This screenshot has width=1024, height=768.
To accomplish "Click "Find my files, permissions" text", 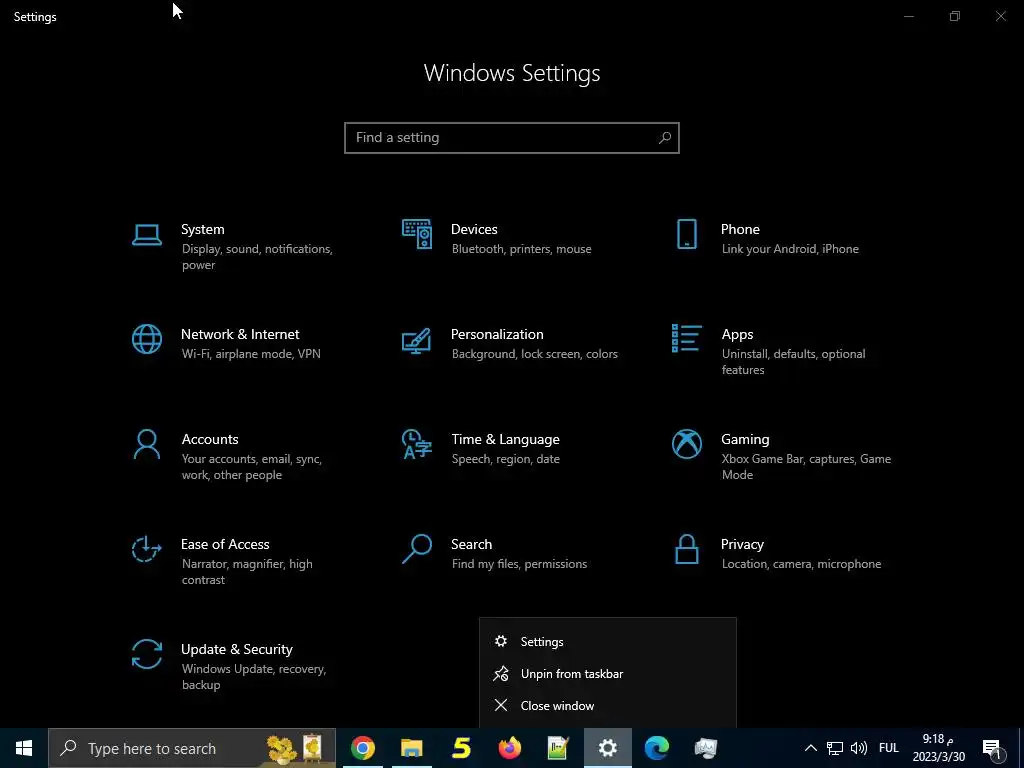I will [519, 564].
